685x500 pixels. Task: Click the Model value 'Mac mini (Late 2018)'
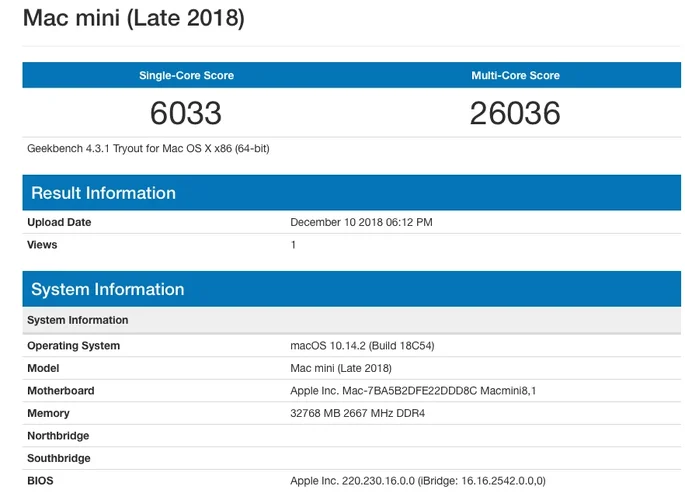341,368
